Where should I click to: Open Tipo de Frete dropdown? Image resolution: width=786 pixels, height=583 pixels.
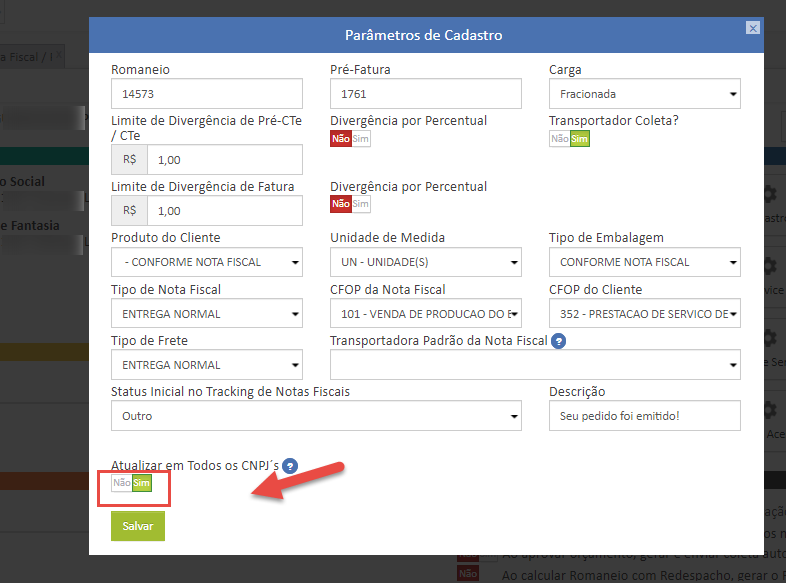(x=206, y=365)
